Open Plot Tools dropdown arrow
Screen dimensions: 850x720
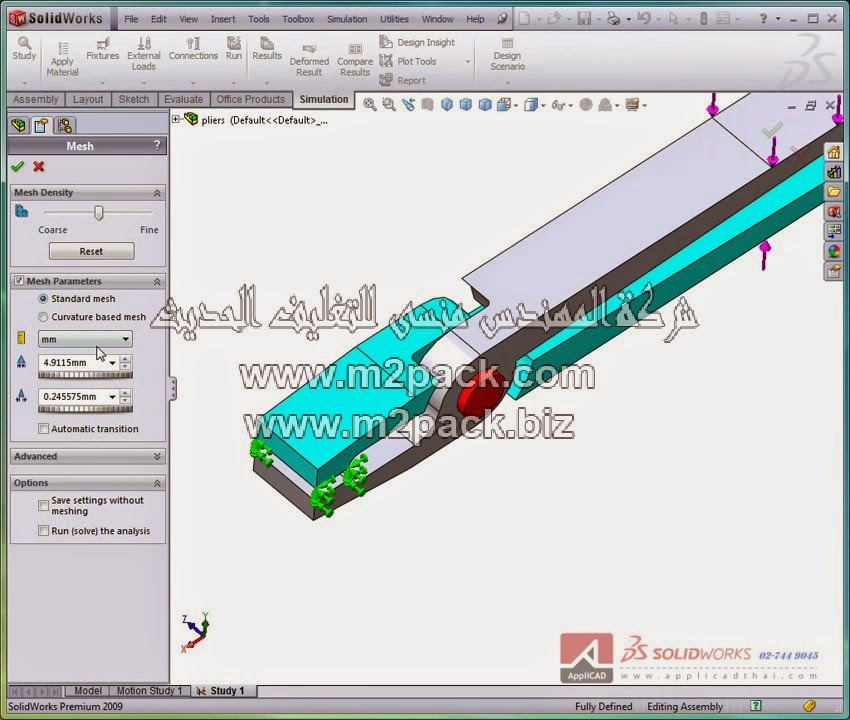click(467, 62)
